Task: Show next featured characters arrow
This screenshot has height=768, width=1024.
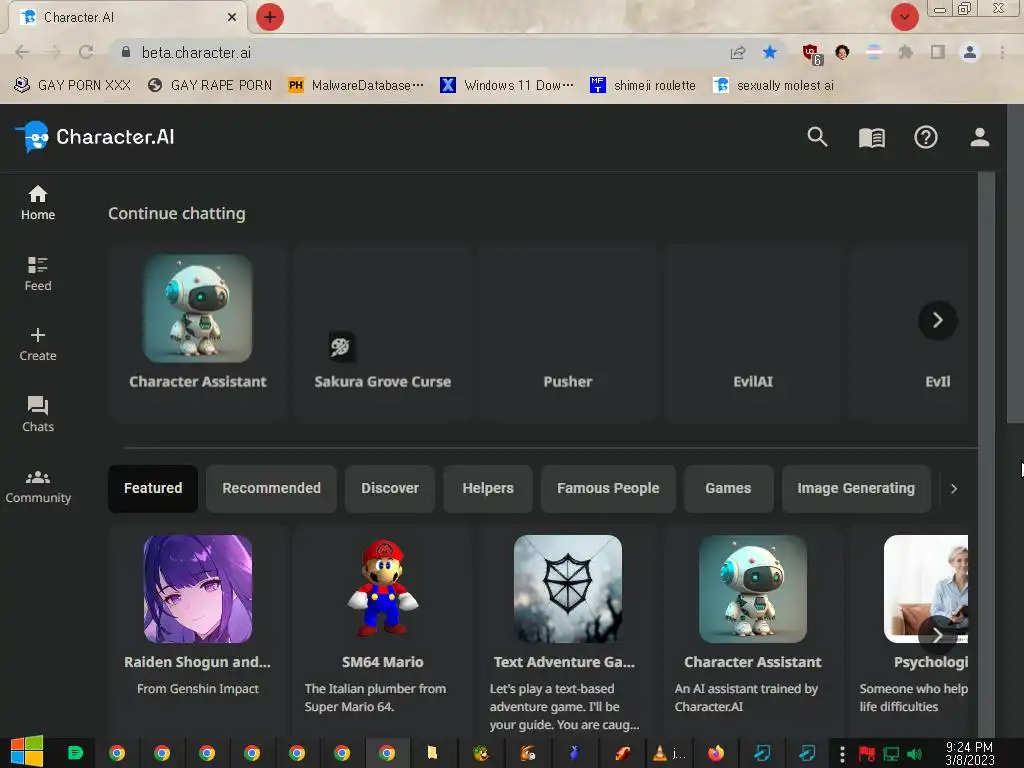Action: [938, 635]
